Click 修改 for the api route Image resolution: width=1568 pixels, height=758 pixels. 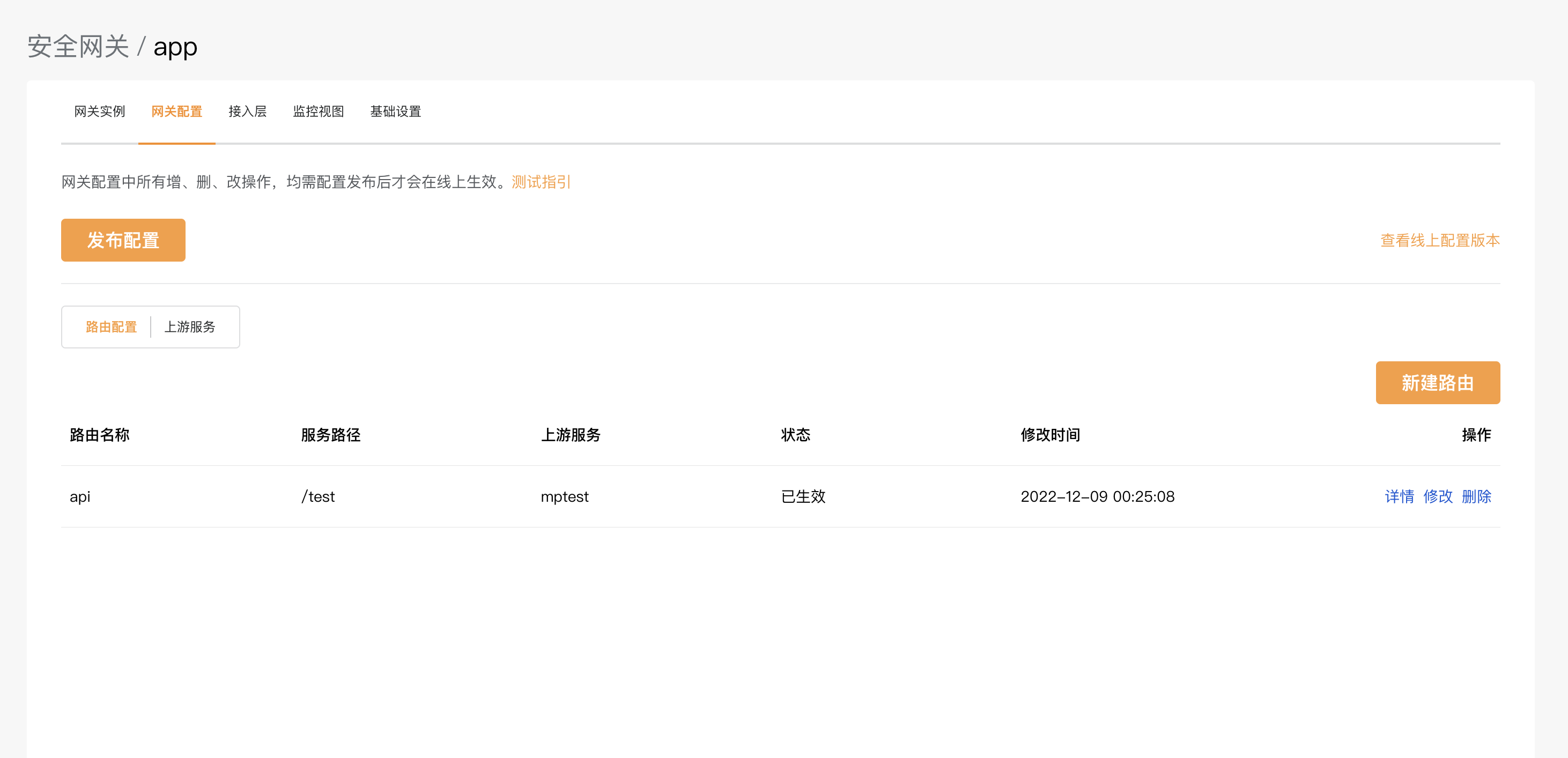click(1437, 496)
